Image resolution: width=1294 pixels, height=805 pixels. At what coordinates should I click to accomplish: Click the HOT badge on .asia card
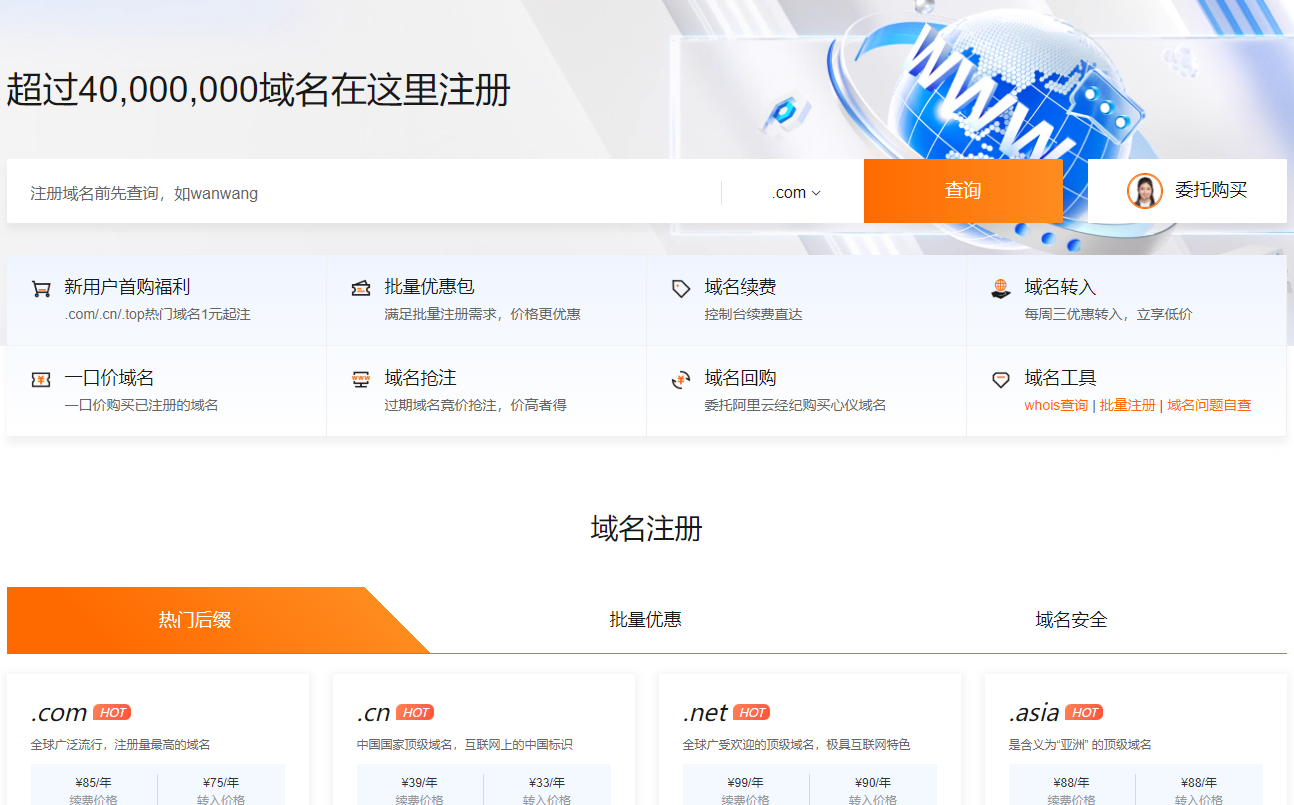coord(1084,713)
